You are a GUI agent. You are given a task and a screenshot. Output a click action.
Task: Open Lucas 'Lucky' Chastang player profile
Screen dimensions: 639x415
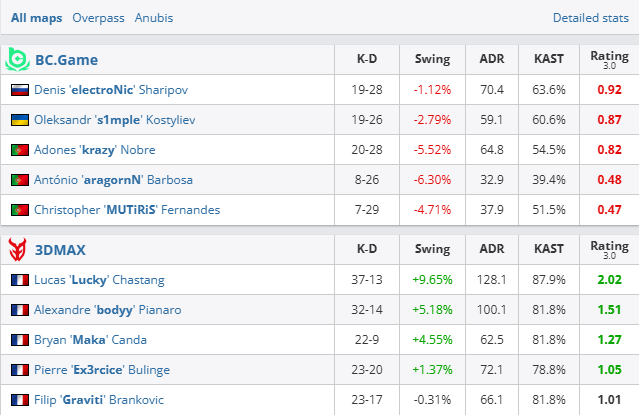pyautogui.click(x=99, y=280)
